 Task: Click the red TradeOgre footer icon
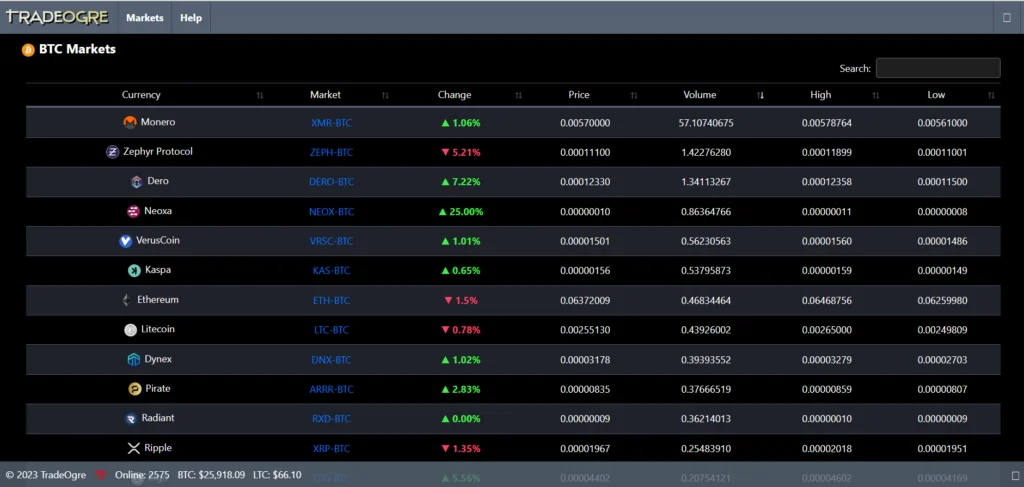[x=101, y=475]
